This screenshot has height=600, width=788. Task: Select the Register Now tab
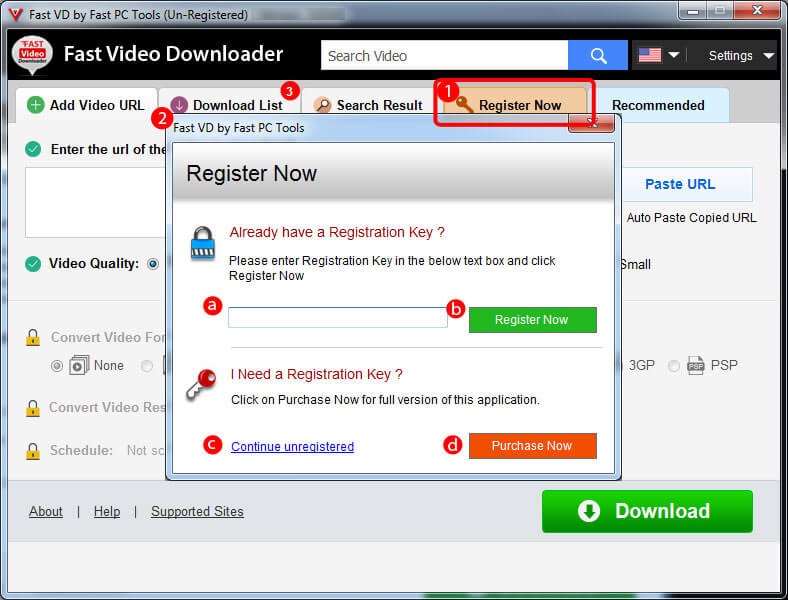point(515,105)
